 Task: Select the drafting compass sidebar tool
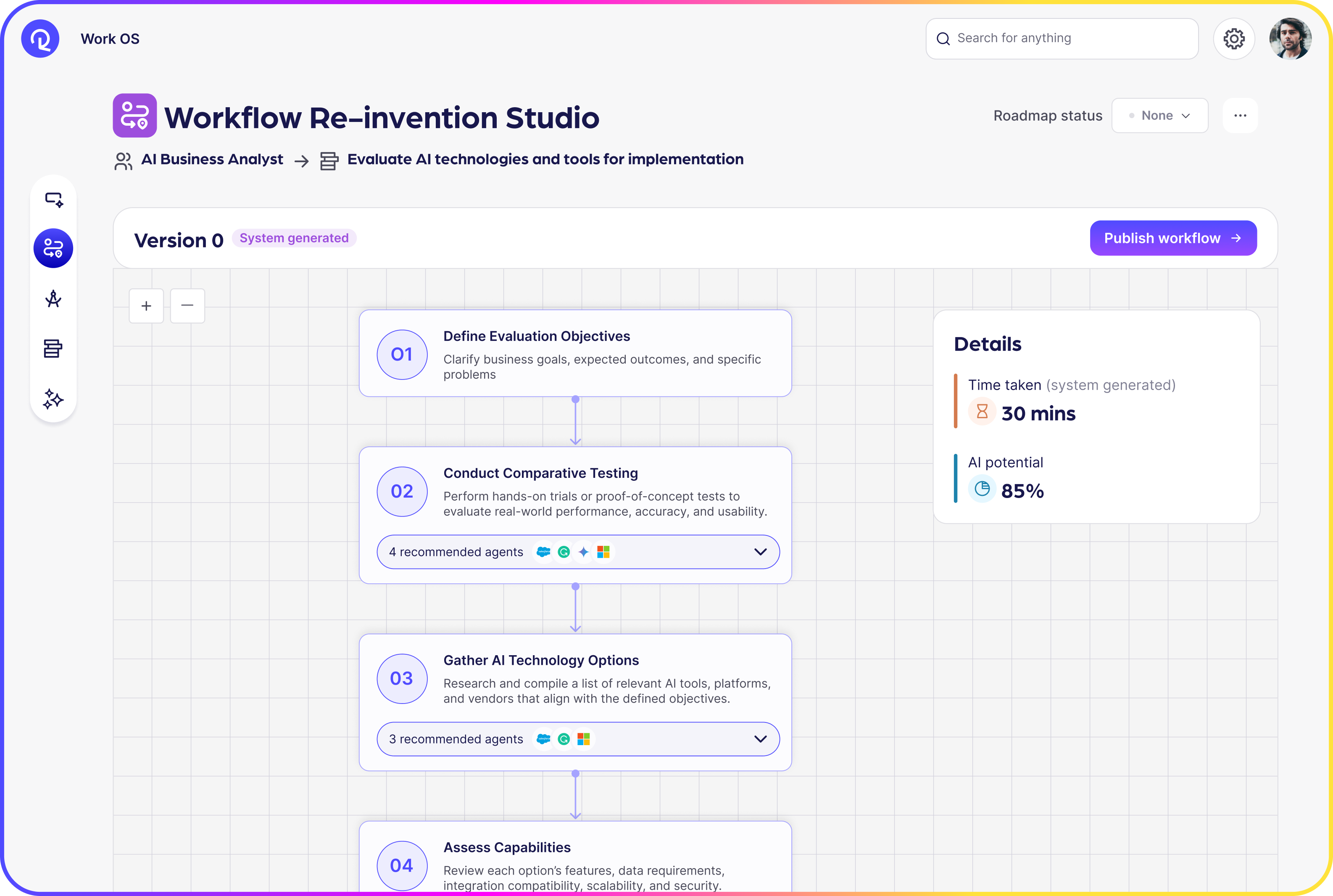[53, 299]
